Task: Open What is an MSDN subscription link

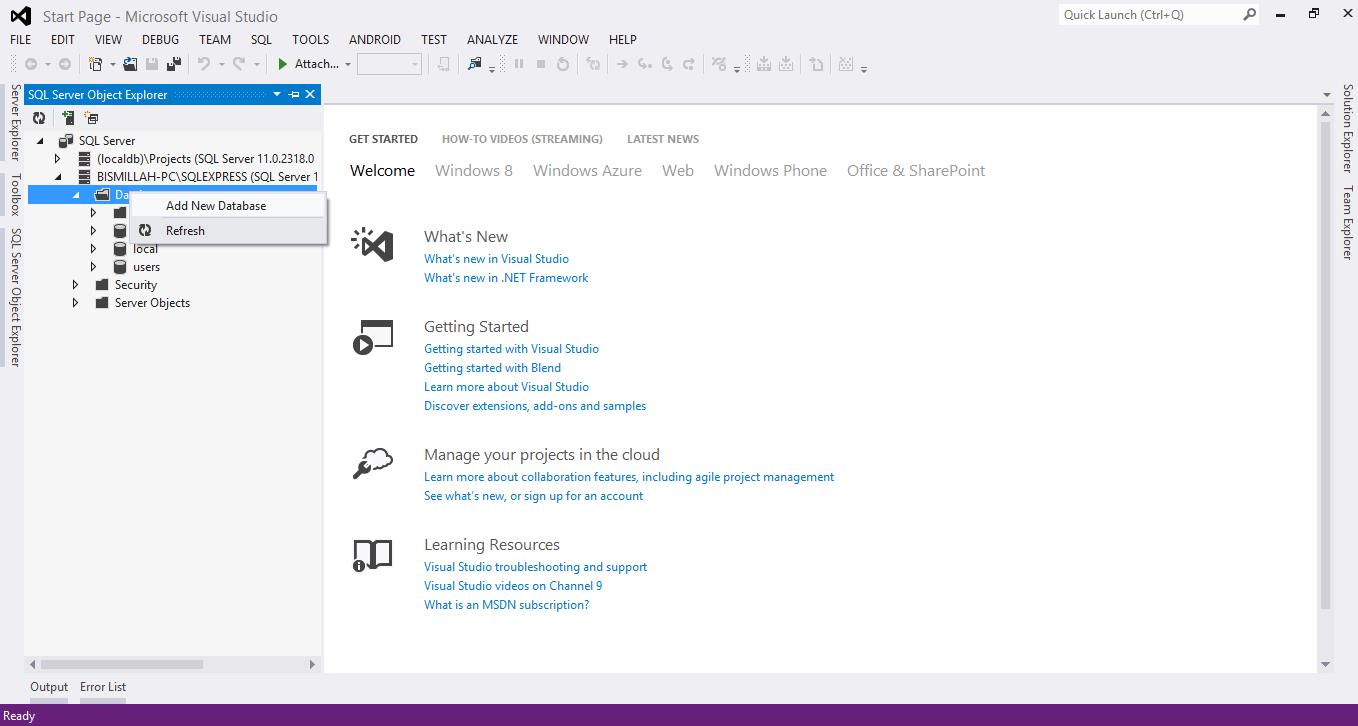Action: point(506,605)
